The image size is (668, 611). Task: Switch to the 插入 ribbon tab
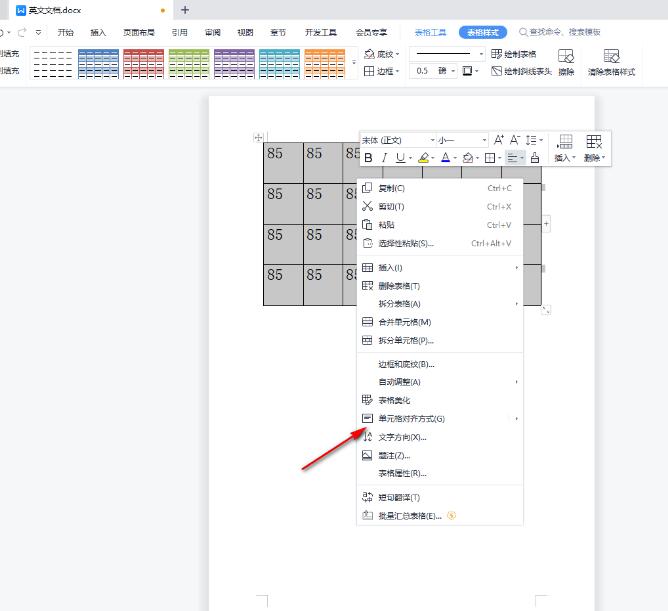click(98, 32)
